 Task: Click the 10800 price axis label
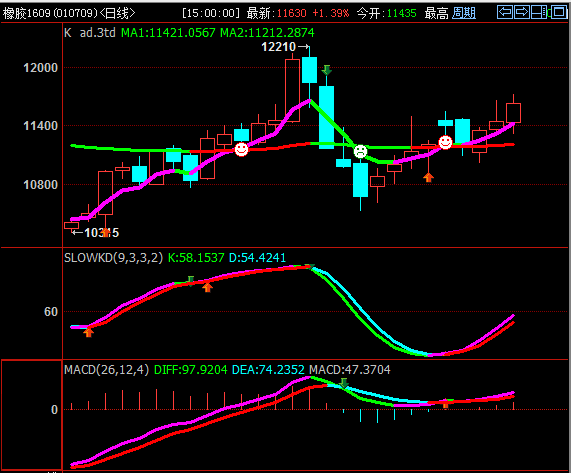pos(40,185)
